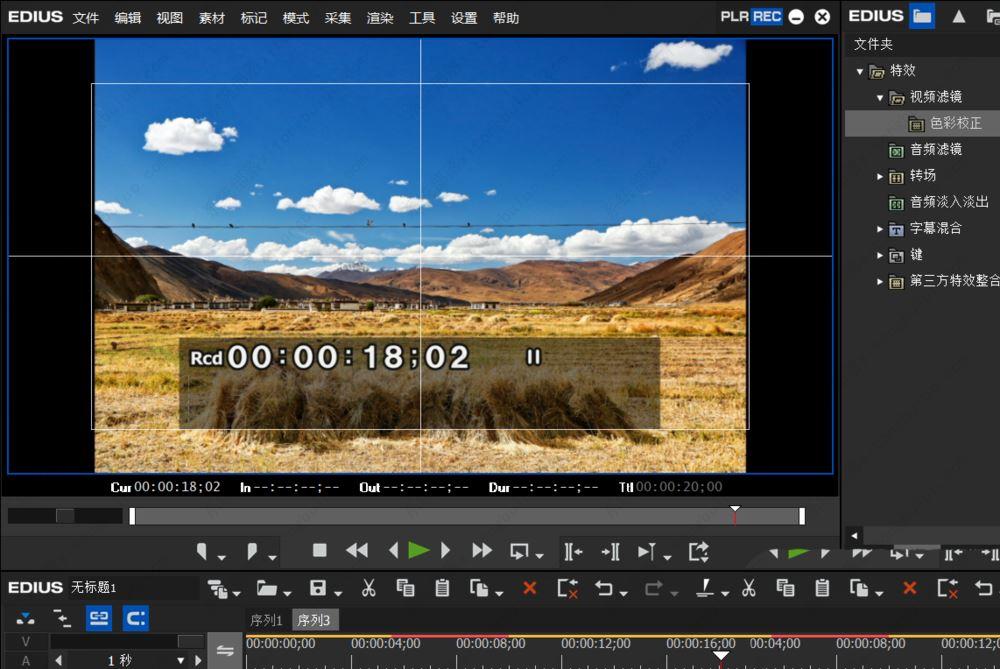This screenshot has height=669, width=1000.
Task: Click the New Sequence icon on timeline toolbar
Action: tap(217, 588)
